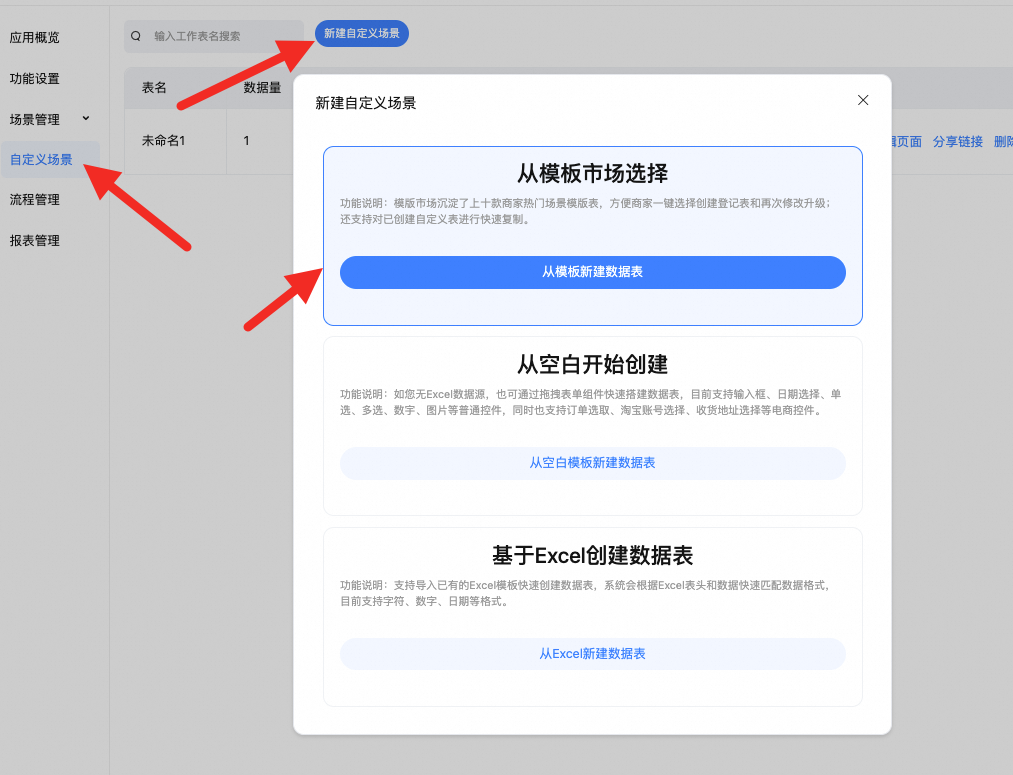Click the 表名 column header
Image resolution: width=1013 pixels, height=775 pixels.
pyautogui.click(x=154, y=88)
